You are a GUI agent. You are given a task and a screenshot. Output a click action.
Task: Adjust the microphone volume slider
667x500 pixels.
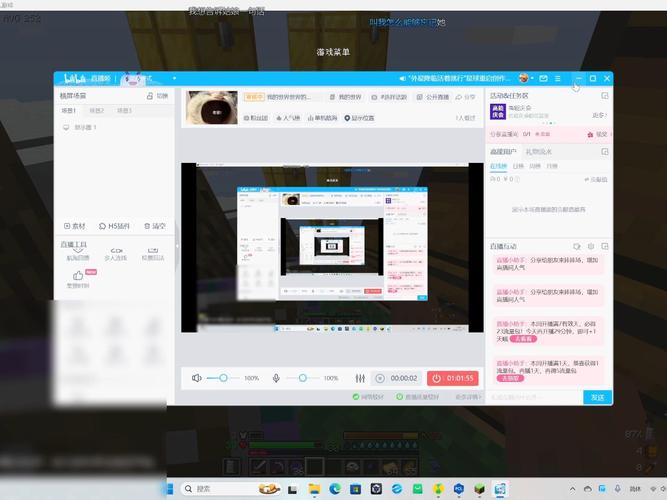point(302,378)
